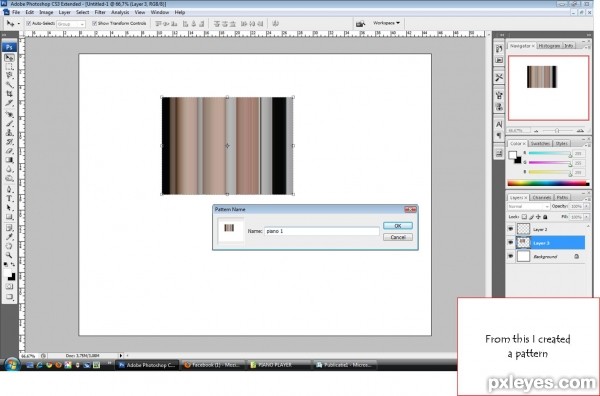Image resolution: width=600 pixels, height=396 pixels.
Task: Switch to the Channels tab
Action: coord(542,197)
